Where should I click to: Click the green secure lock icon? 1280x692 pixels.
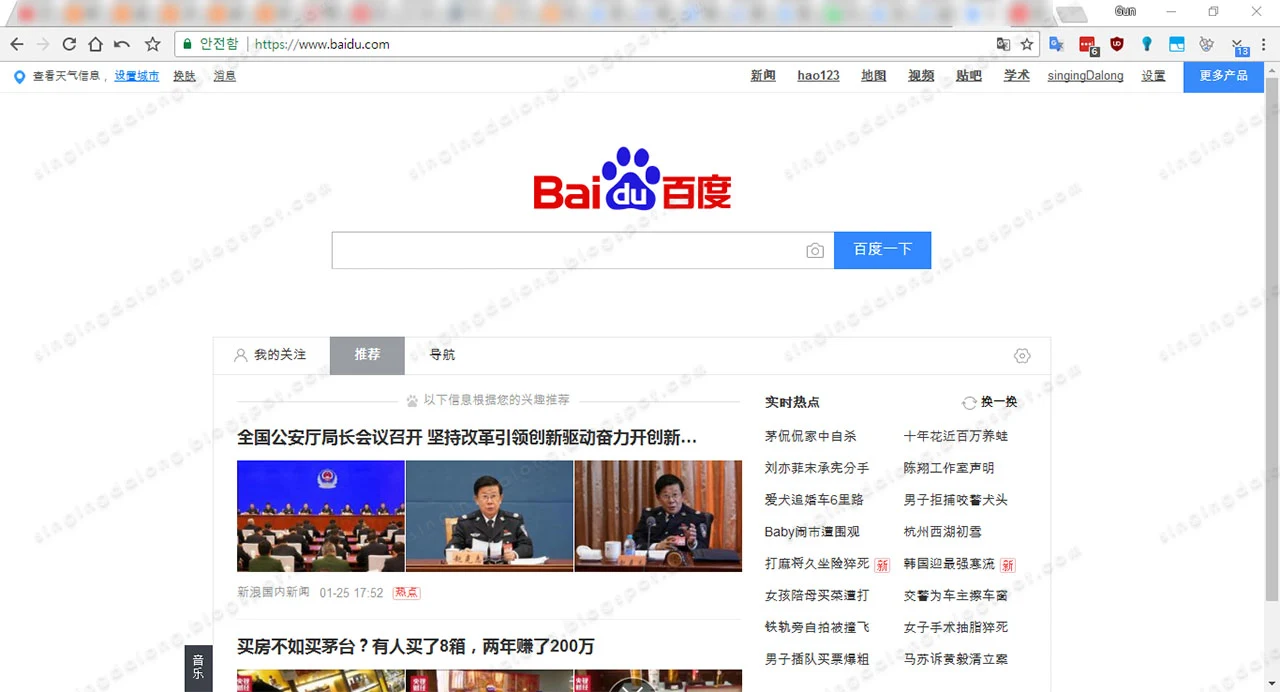point(186,44)
